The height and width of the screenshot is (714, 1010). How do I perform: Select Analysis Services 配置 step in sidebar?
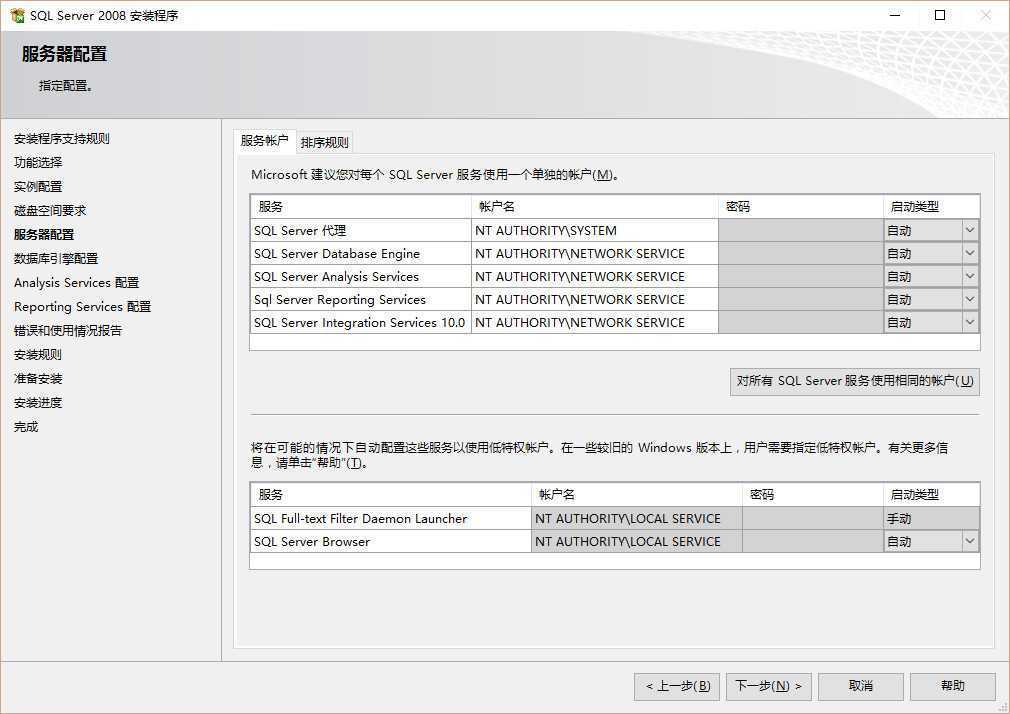[77, 282]
